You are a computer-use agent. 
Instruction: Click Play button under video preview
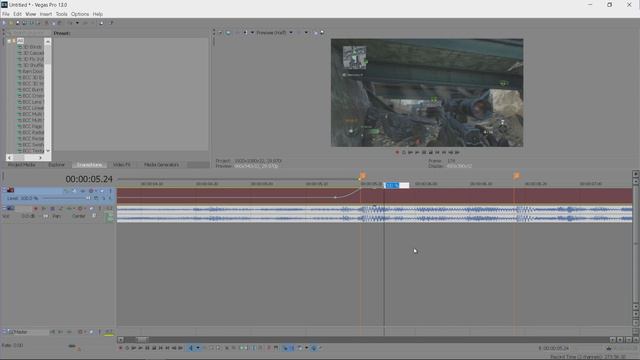[417, 152]
